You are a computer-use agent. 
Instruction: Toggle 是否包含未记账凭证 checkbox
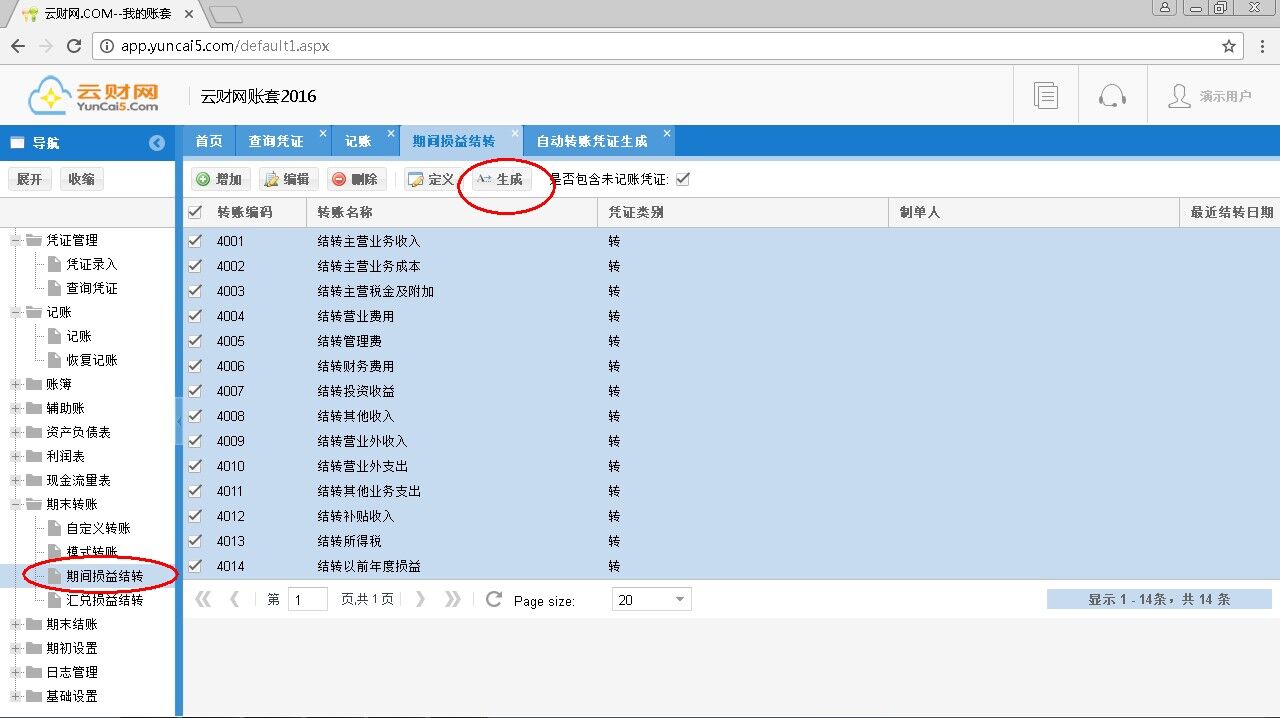point(683,179)
